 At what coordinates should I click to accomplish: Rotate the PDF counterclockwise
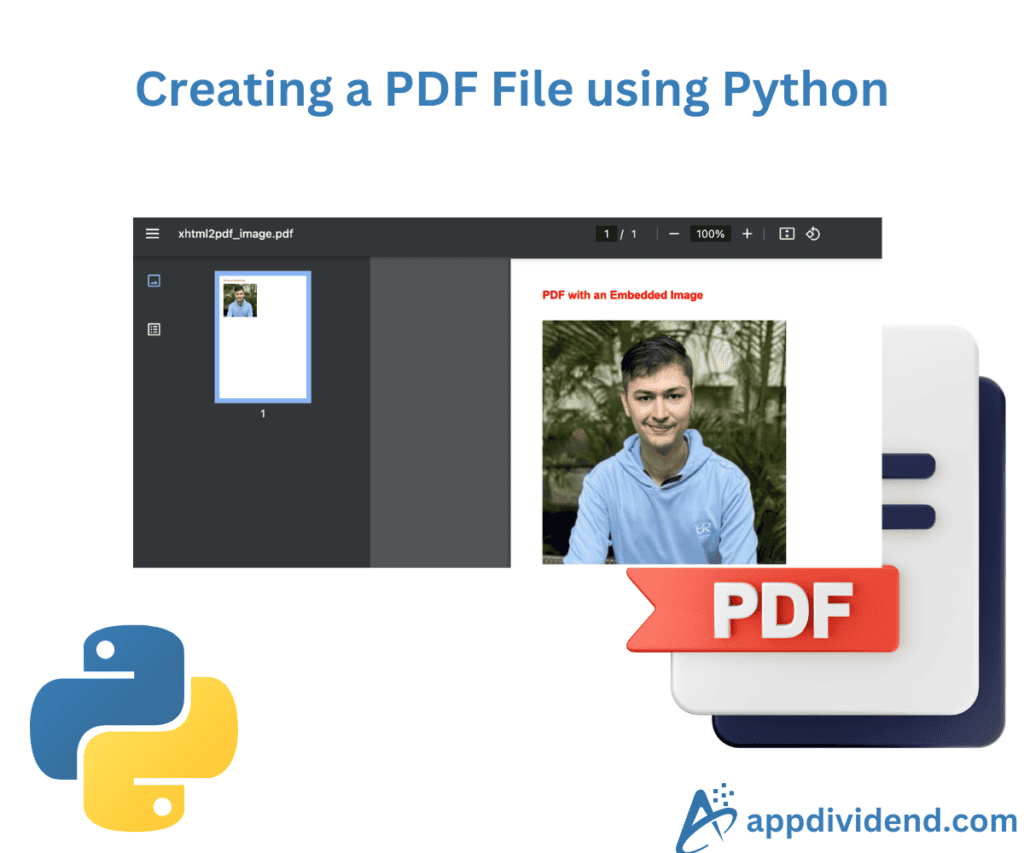[x=813, y=233]
